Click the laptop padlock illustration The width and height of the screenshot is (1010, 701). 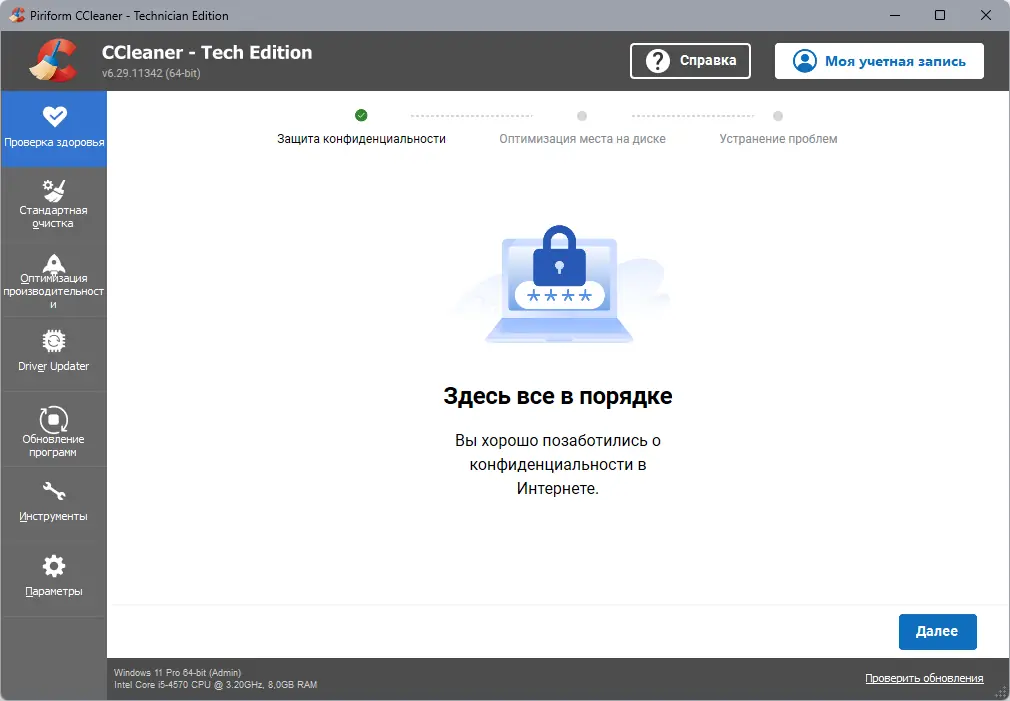(x=558, y=284)
